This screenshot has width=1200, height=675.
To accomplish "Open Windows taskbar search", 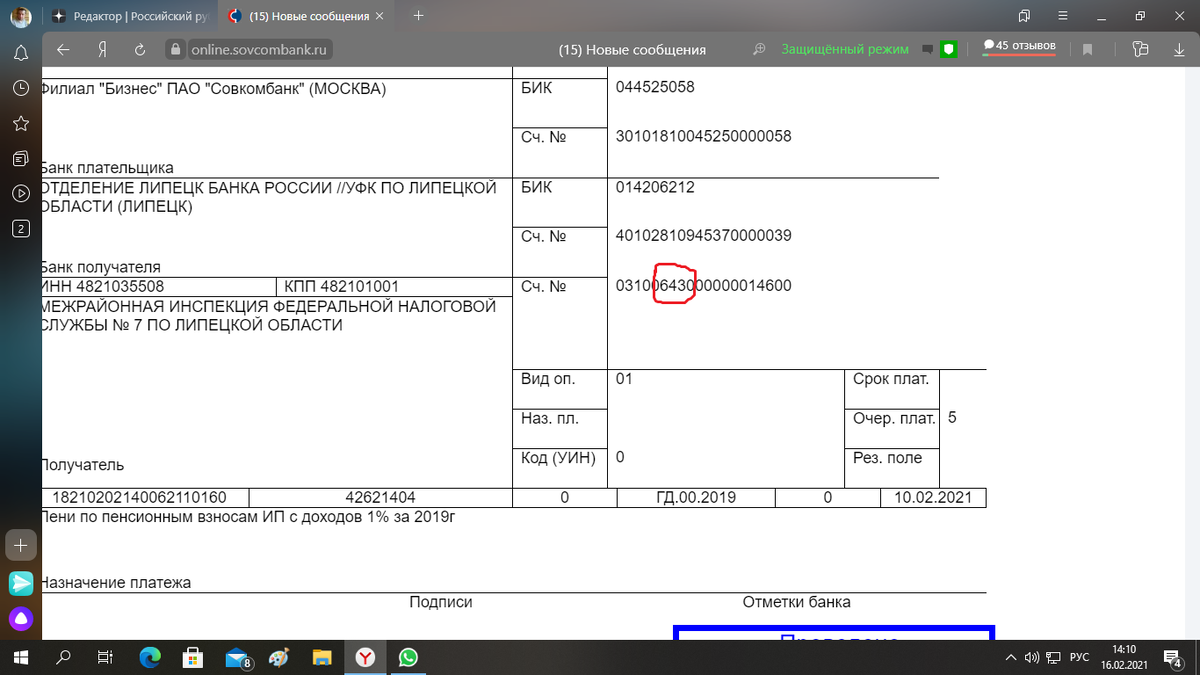I will [63, 657].
